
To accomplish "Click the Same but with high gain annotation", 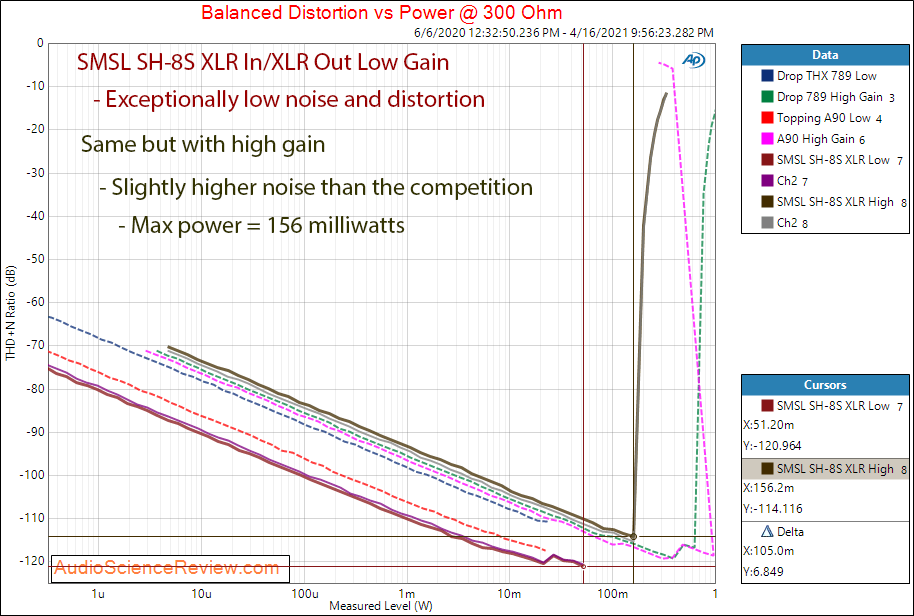I will [203, 145].
